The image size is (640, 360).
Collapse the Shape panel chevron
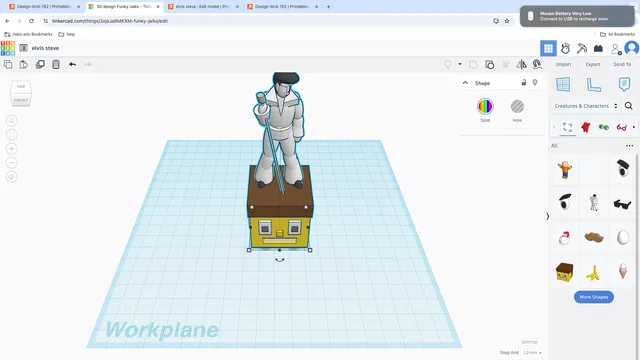coord(465,83)
